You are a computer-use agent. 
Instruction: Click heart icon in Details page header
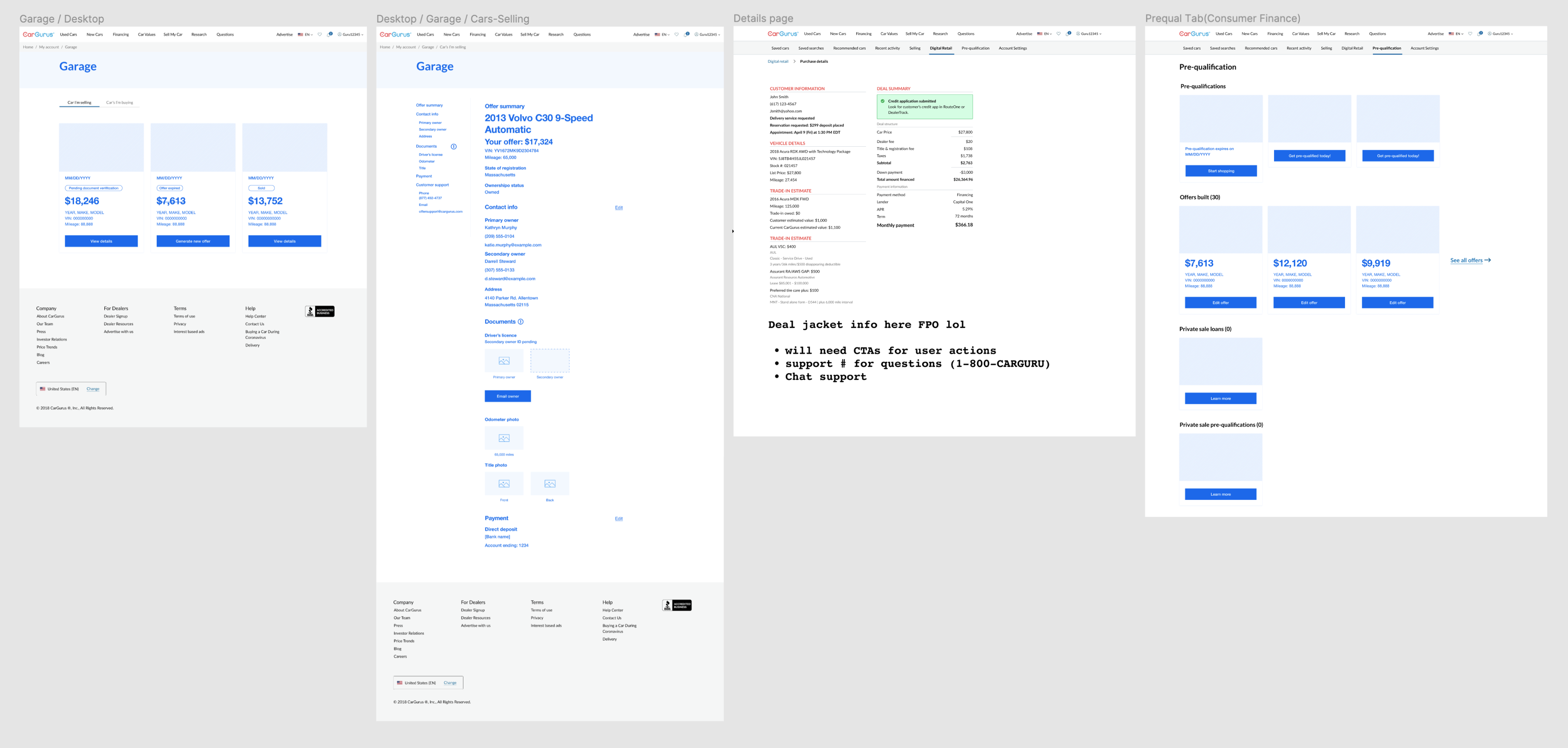(1059, 34)
